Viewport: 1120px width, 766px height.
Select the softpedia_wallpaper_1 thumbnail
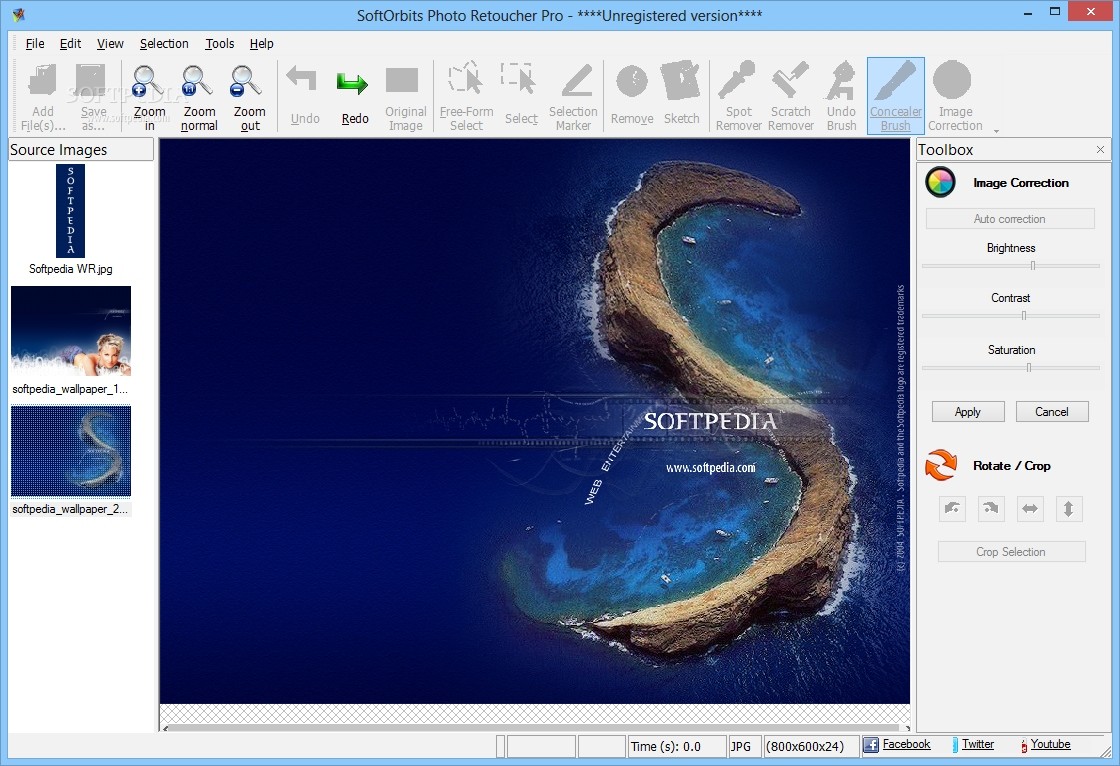pyautogui.click(x=71, y=331)
